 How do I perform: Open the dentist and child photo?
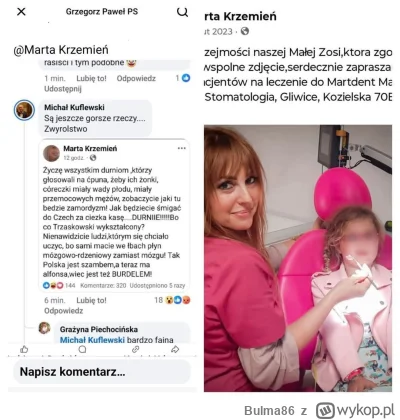pyautogui.click(x=298, y=258)
